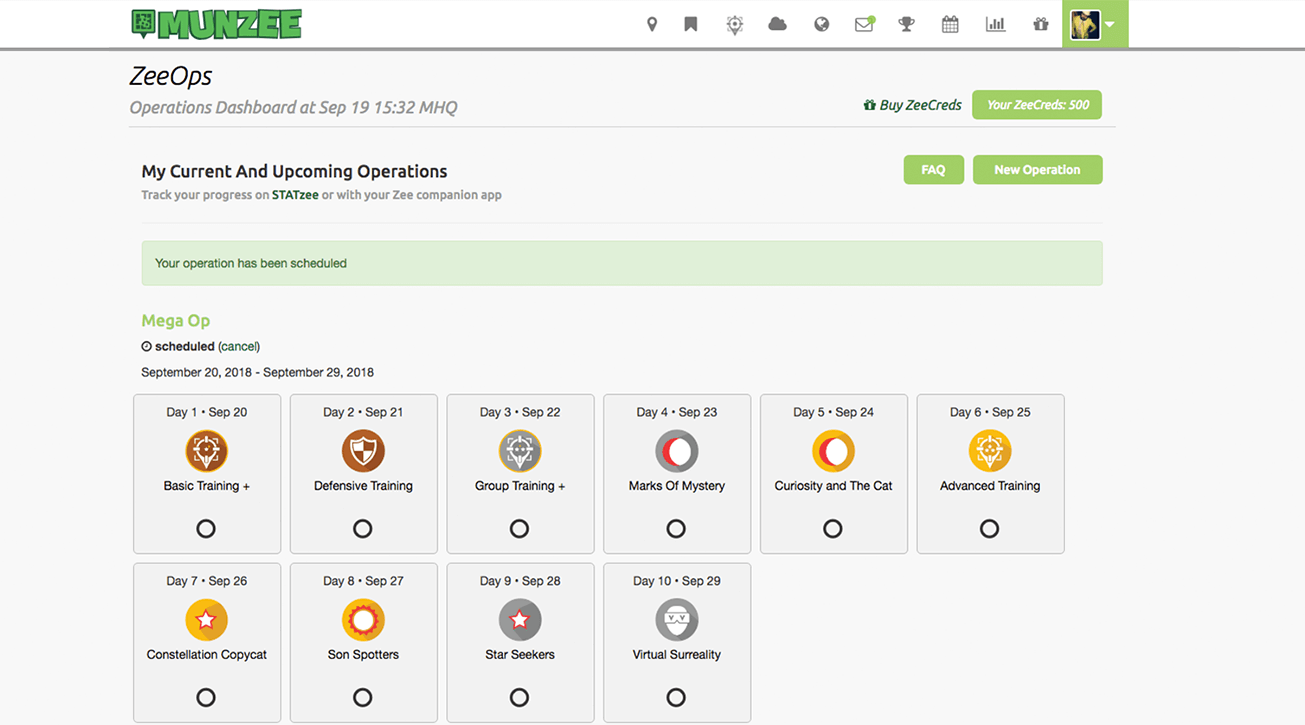Click the Marks Of Mystery badge icon
This screenshot has height=725, width=1305.
click(x=677, y=451)
